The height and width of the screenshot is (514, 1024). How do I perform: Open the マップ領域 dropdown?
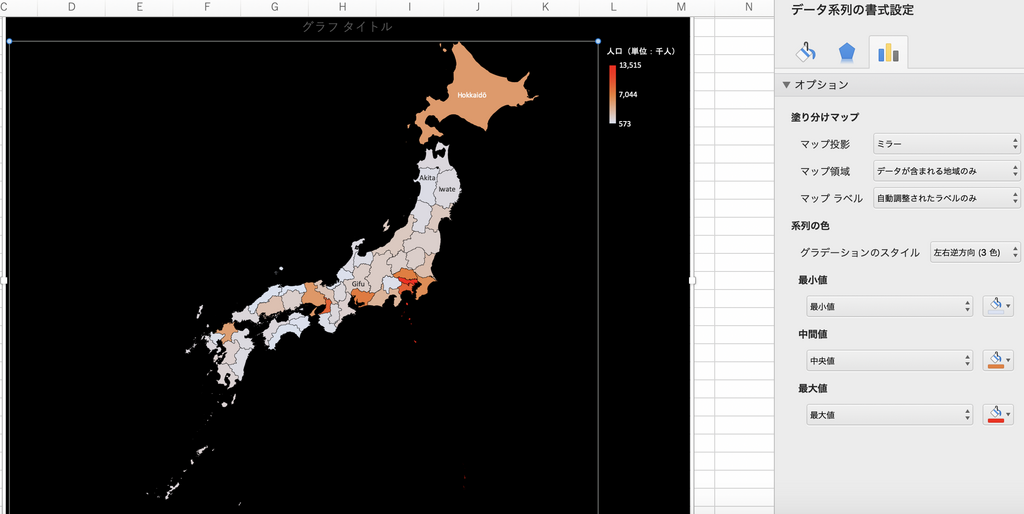pos(946,171)
